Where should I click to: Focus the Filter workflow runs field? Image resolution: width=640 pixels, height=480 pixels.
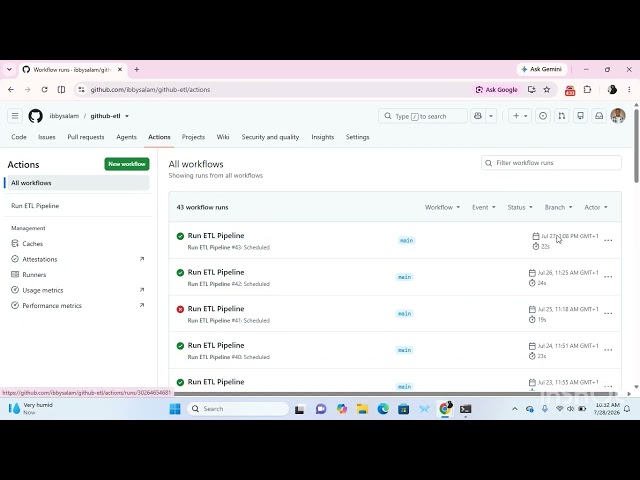coord(551,163)
